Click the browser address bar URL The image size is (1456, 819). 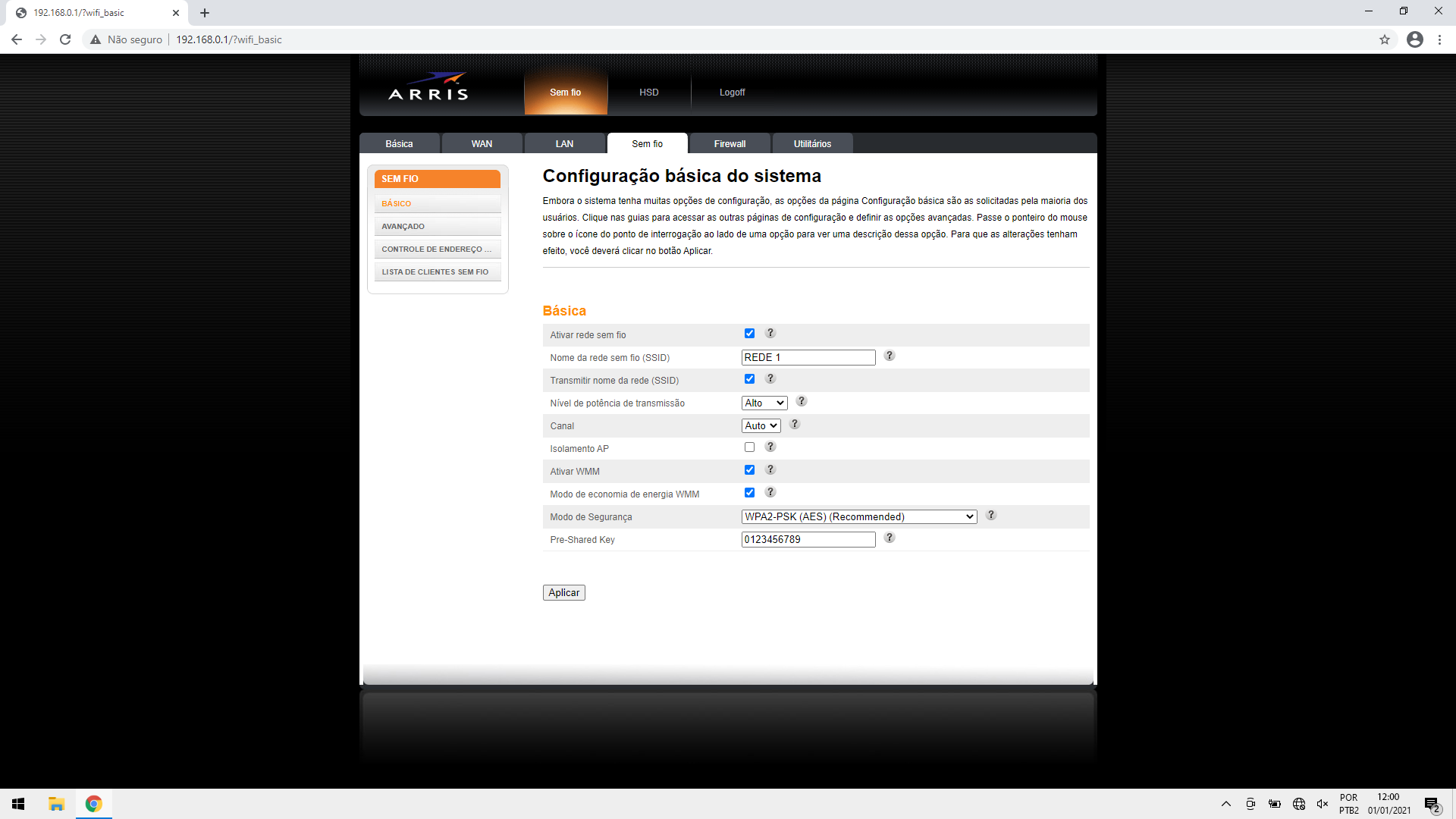[x=229, y=39]
